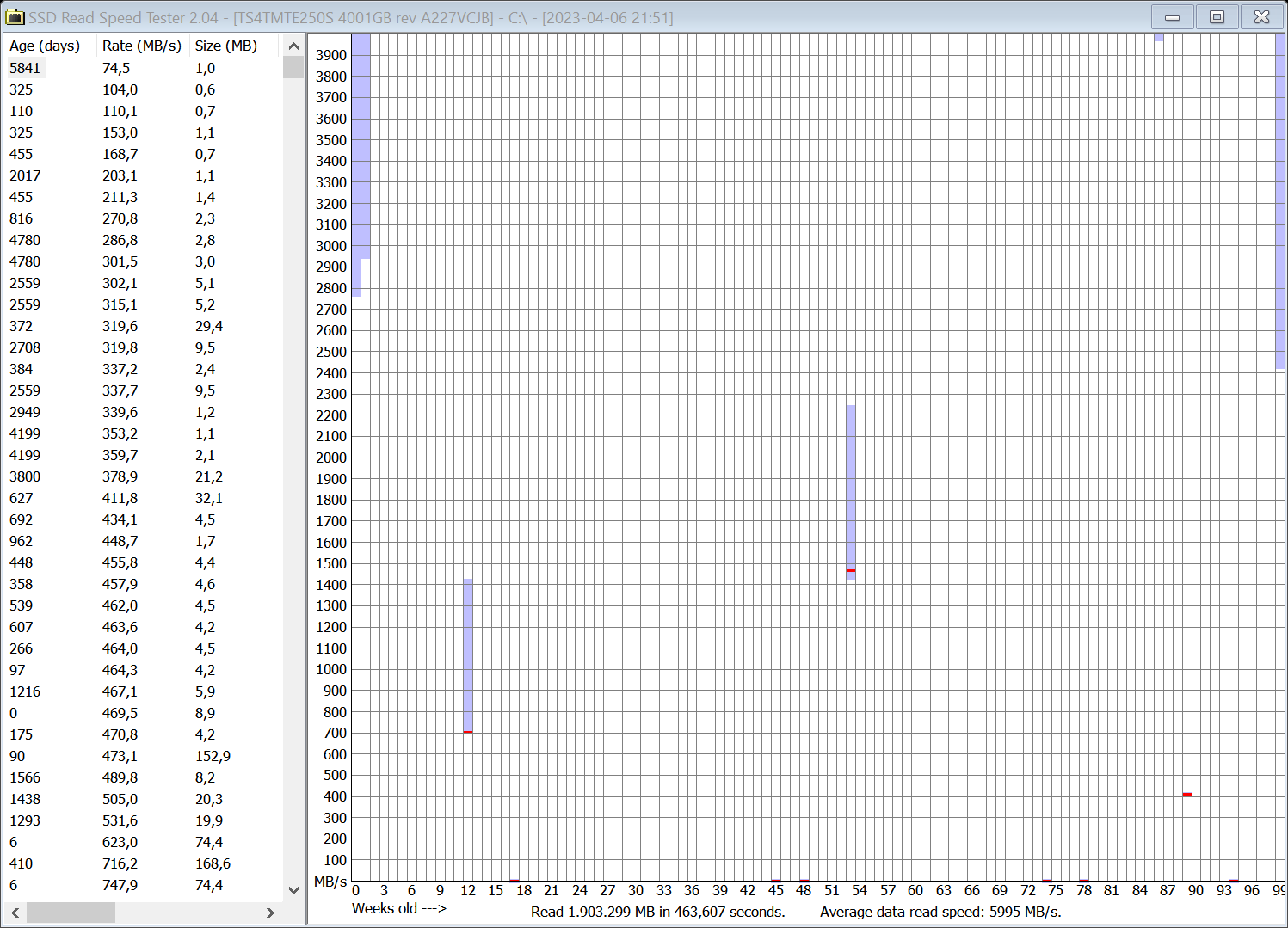The height and width of the screenshot is (928, 1288).
Task: Click the list scrollbar down arrow
Action: (293, 891)
